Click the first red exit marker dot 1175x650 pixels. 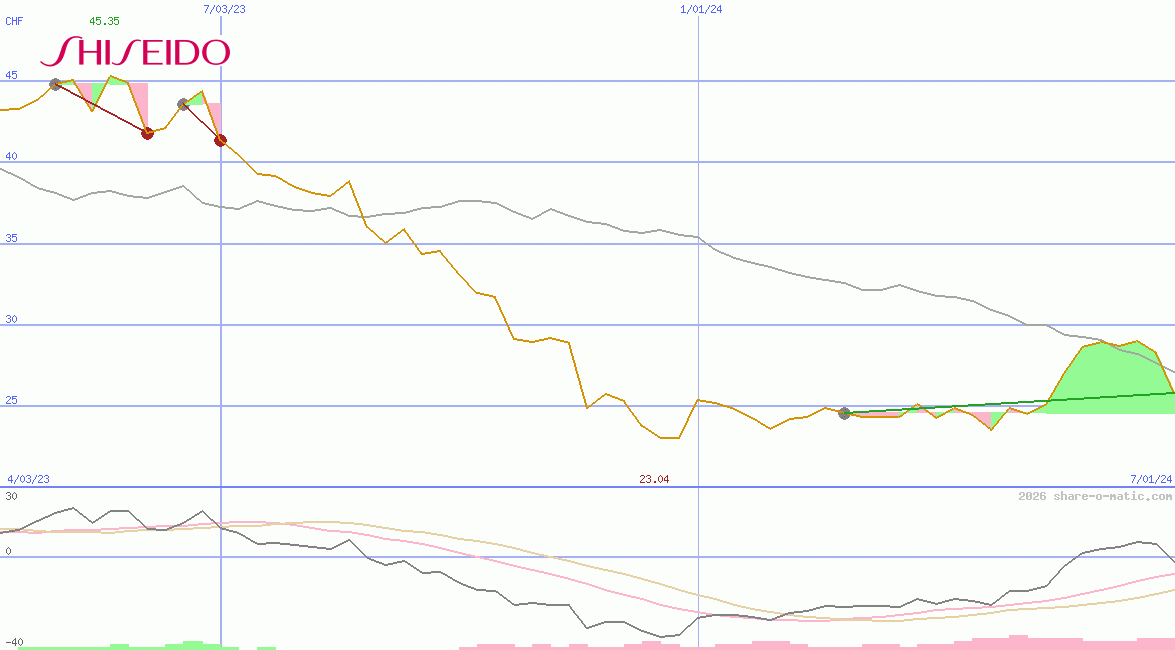pos(147,133)
